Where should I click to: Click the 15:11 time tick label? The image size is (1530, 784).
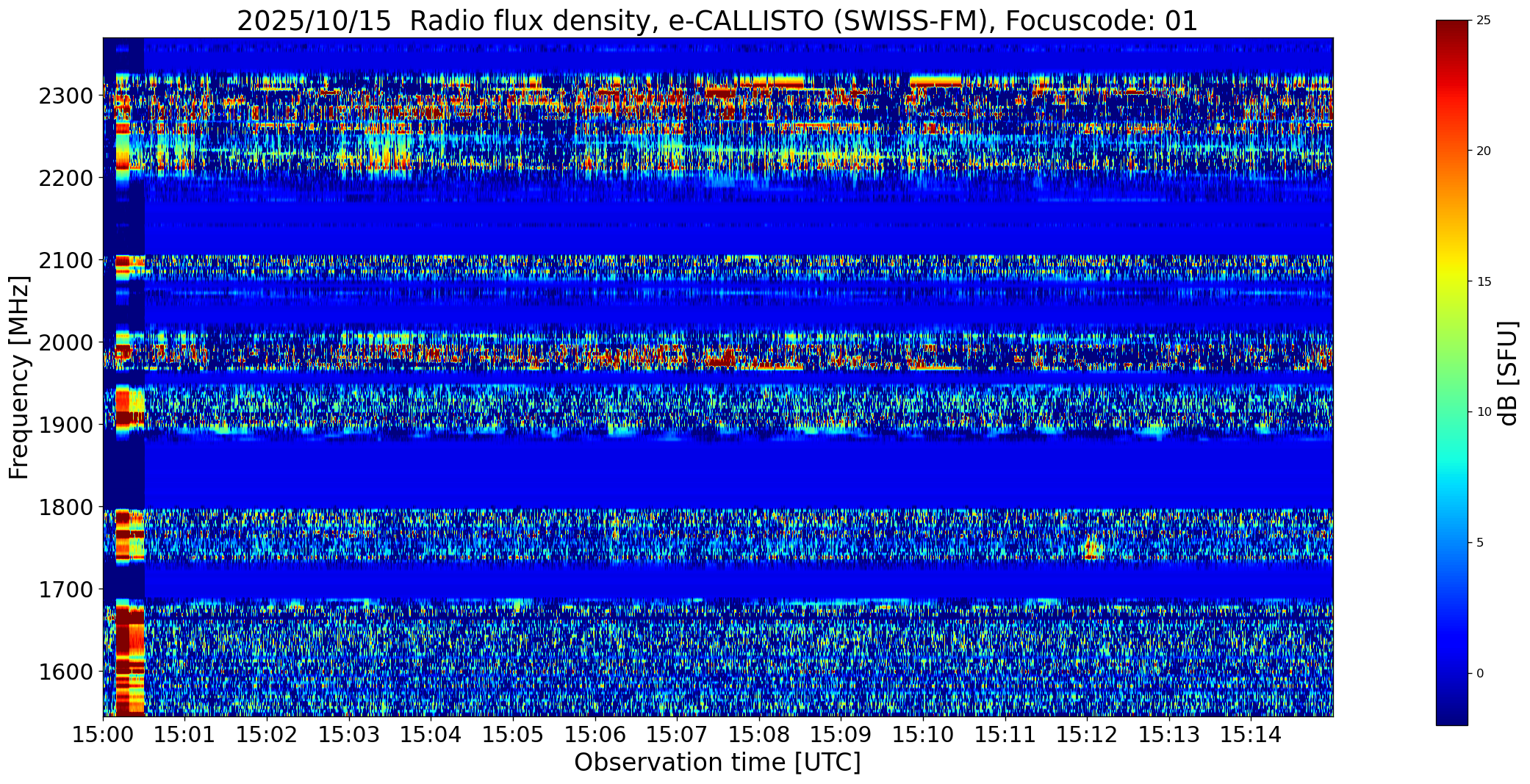click(1005, 734)
